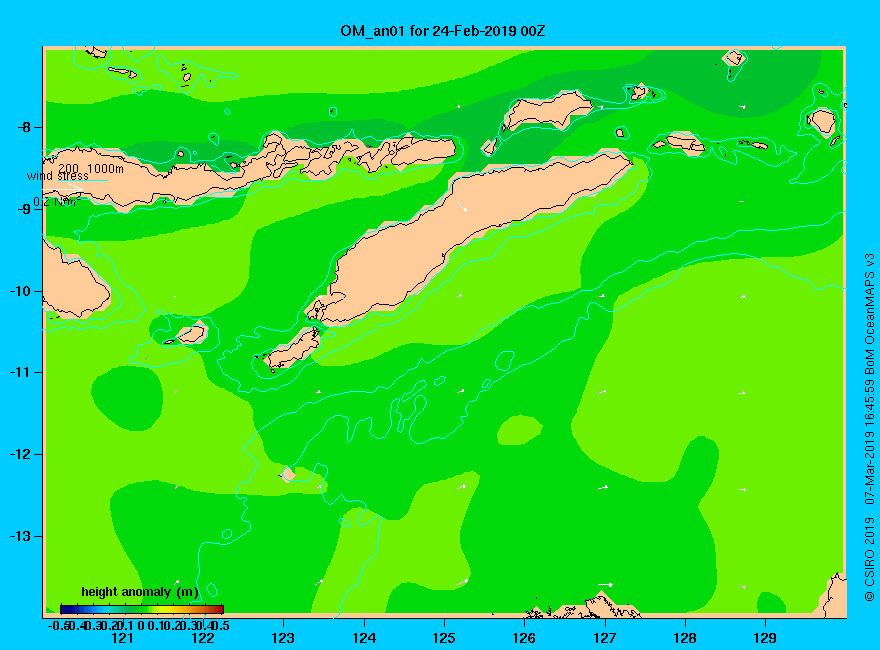Screen dimensions: 880x650
Task: Click the latitude label "-12"
Action: click(20, 454)
